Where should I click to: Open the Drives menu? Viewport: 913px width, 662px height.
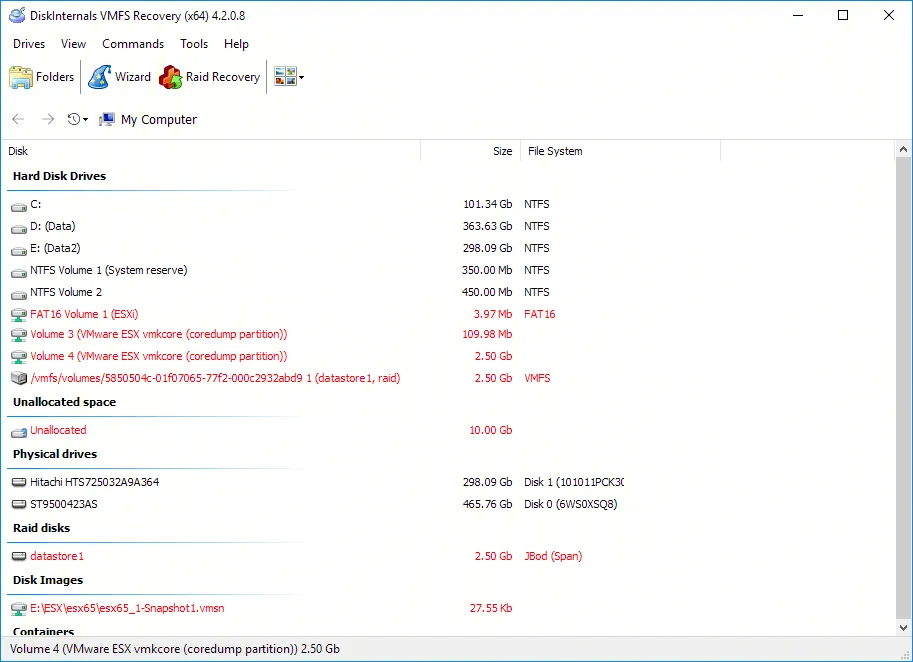click(28, 43)
